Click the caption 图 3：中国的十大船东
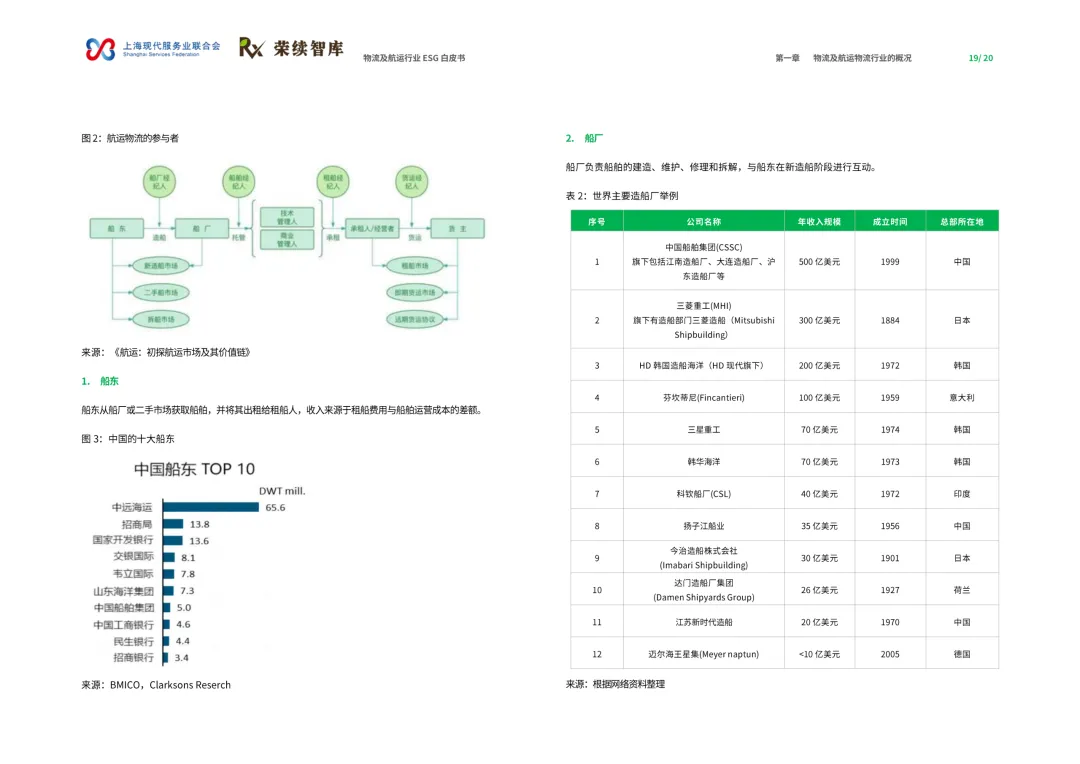This screenshot has height=764, width=1080. click(128, 438)
